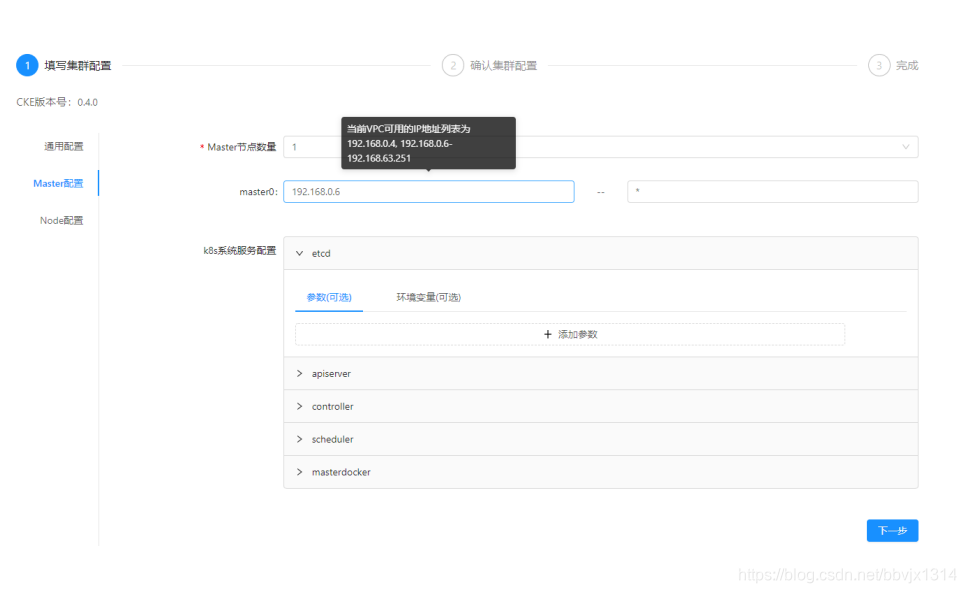
Task: Click the plus icon inside 添加参数
Action: click(548, 333)
